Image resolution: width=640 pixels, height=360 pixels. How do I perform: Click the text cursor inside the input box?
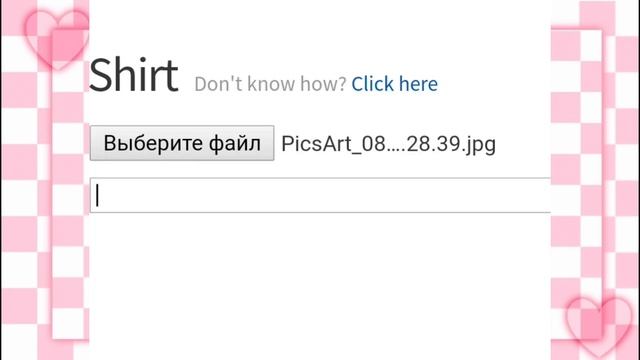pos(97,195)
